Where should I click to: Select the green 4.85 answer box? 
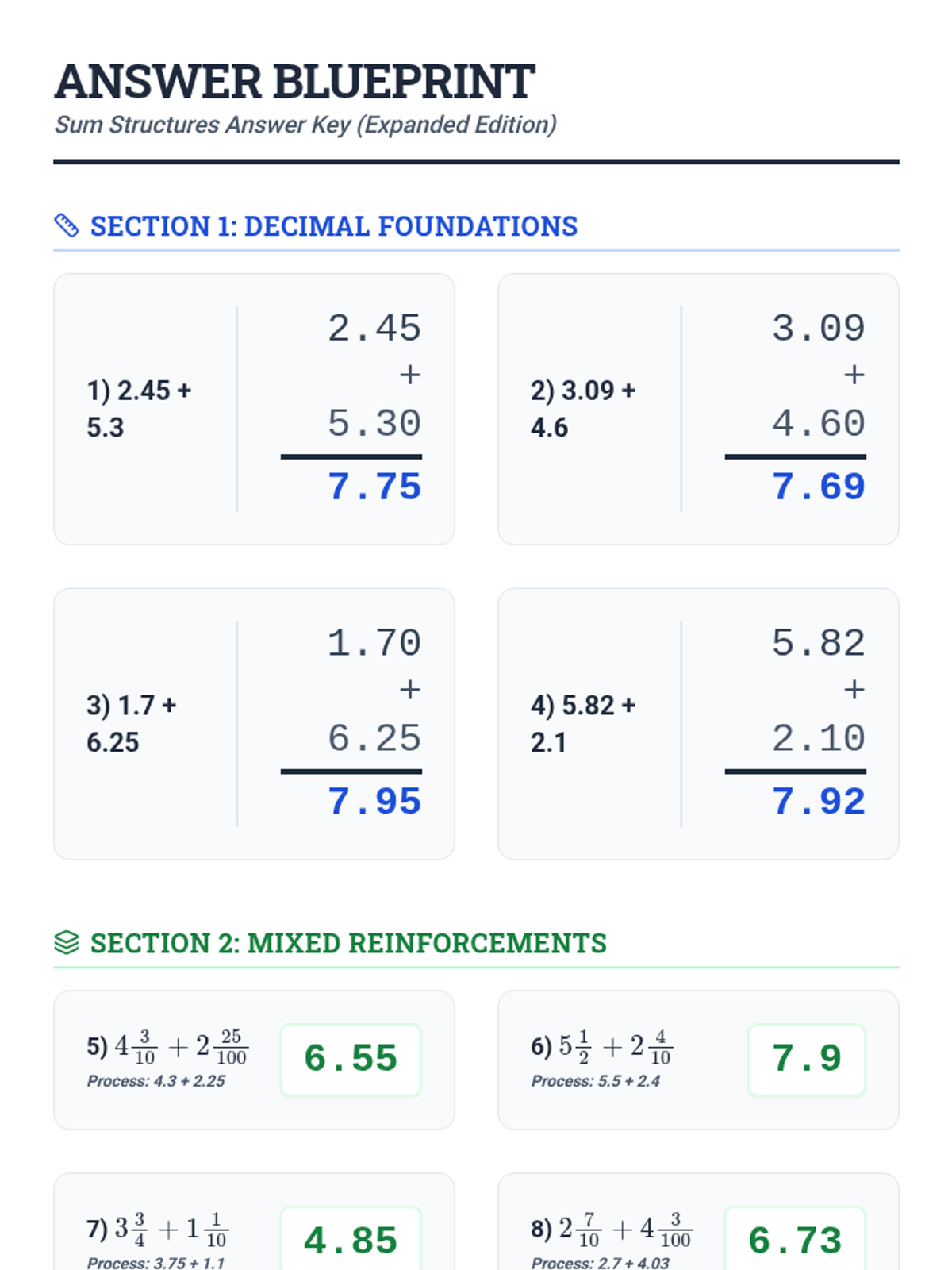point(351,1240)
